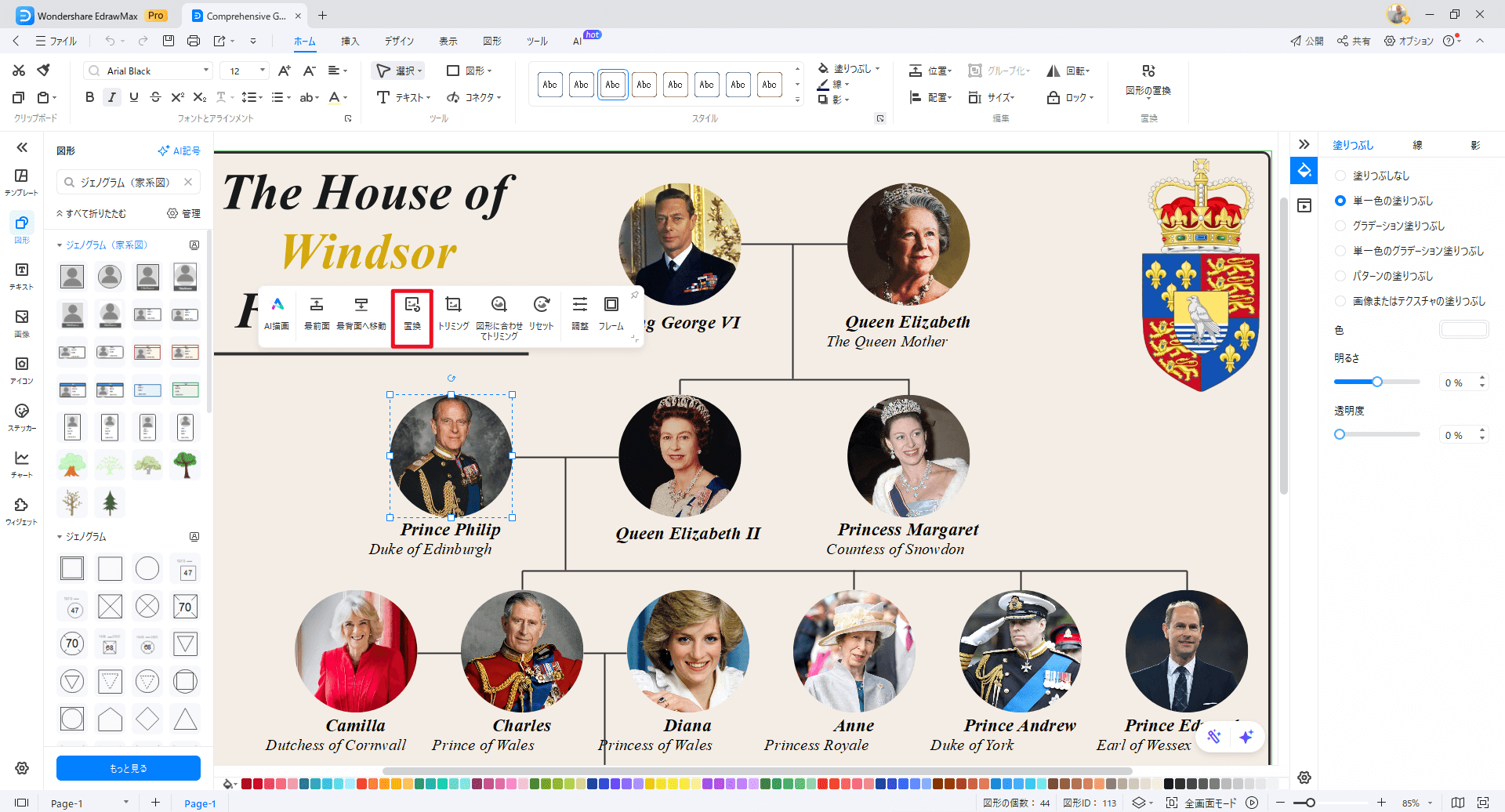Open the 調整 adjust image tool
Screen dimensions: 1505x812
580,313
